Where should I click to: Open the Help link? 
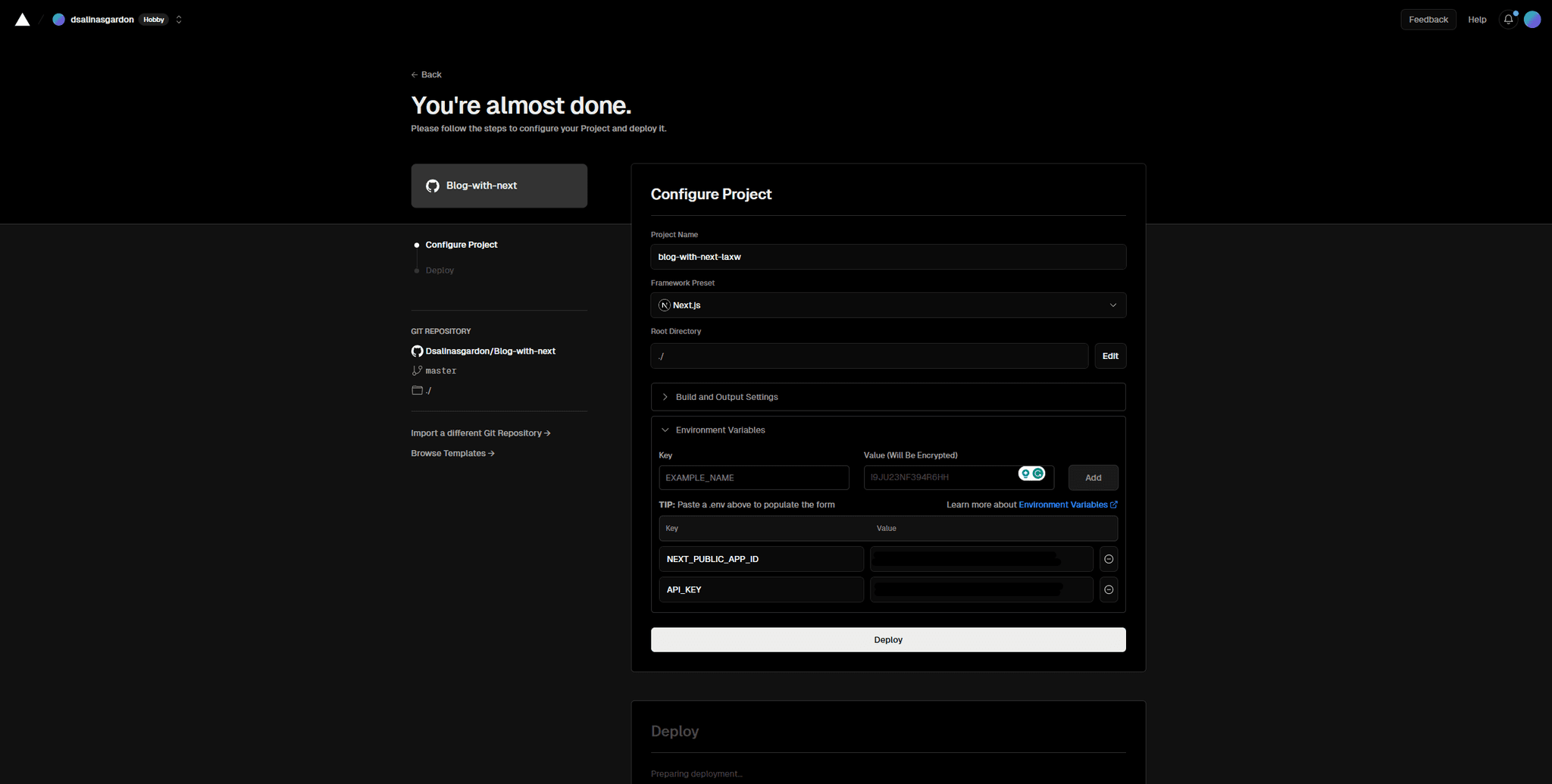coord(1477,20)
